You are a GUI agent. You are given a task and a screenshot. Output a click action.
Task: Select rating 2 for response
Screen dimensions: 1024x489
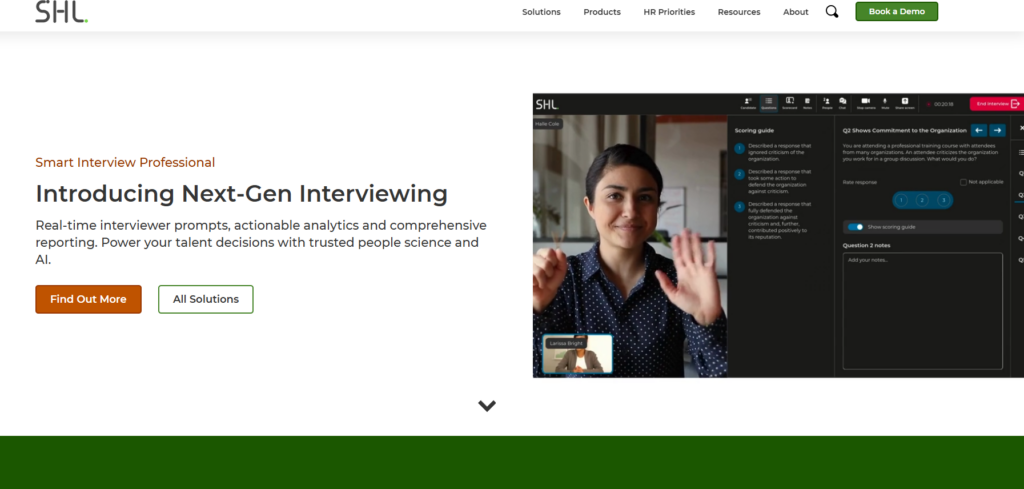922,200
